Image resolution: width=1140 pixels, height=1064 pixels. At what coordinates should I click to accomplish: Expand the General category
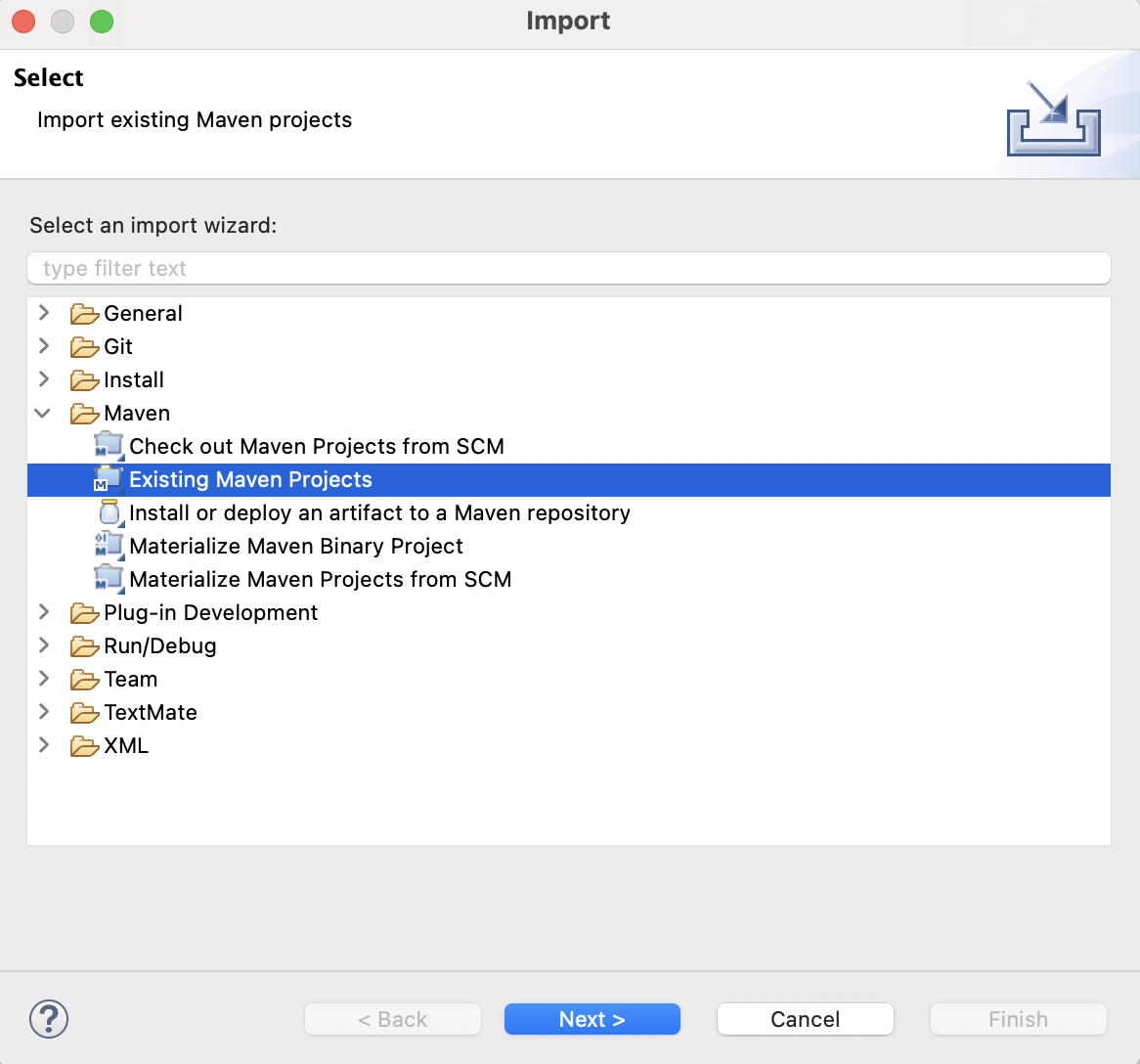[42, 313]
